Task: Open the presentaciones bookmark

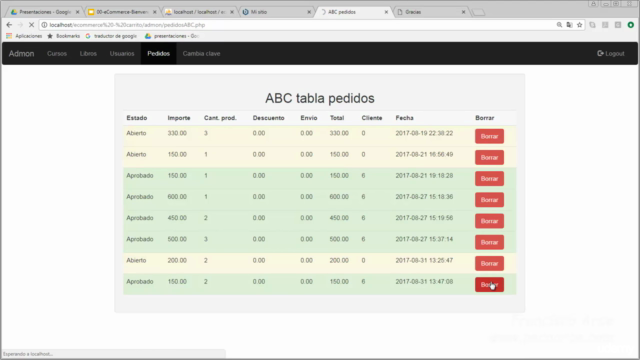Action: coord(172,36)
